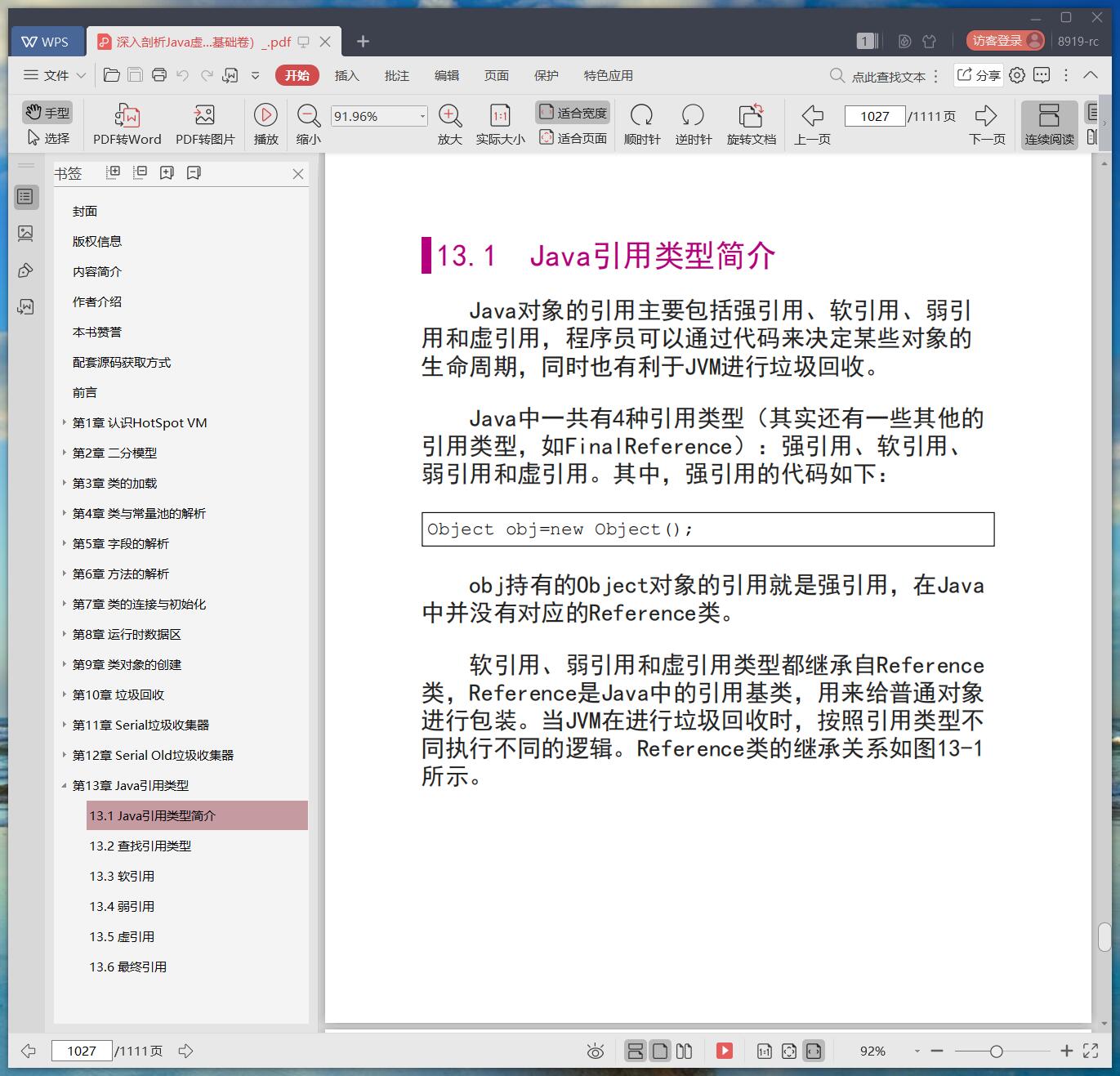Screen dimensions: 1120x1076
Task: Toggle single page view in status bar
Action: [x=660, y=1051]
